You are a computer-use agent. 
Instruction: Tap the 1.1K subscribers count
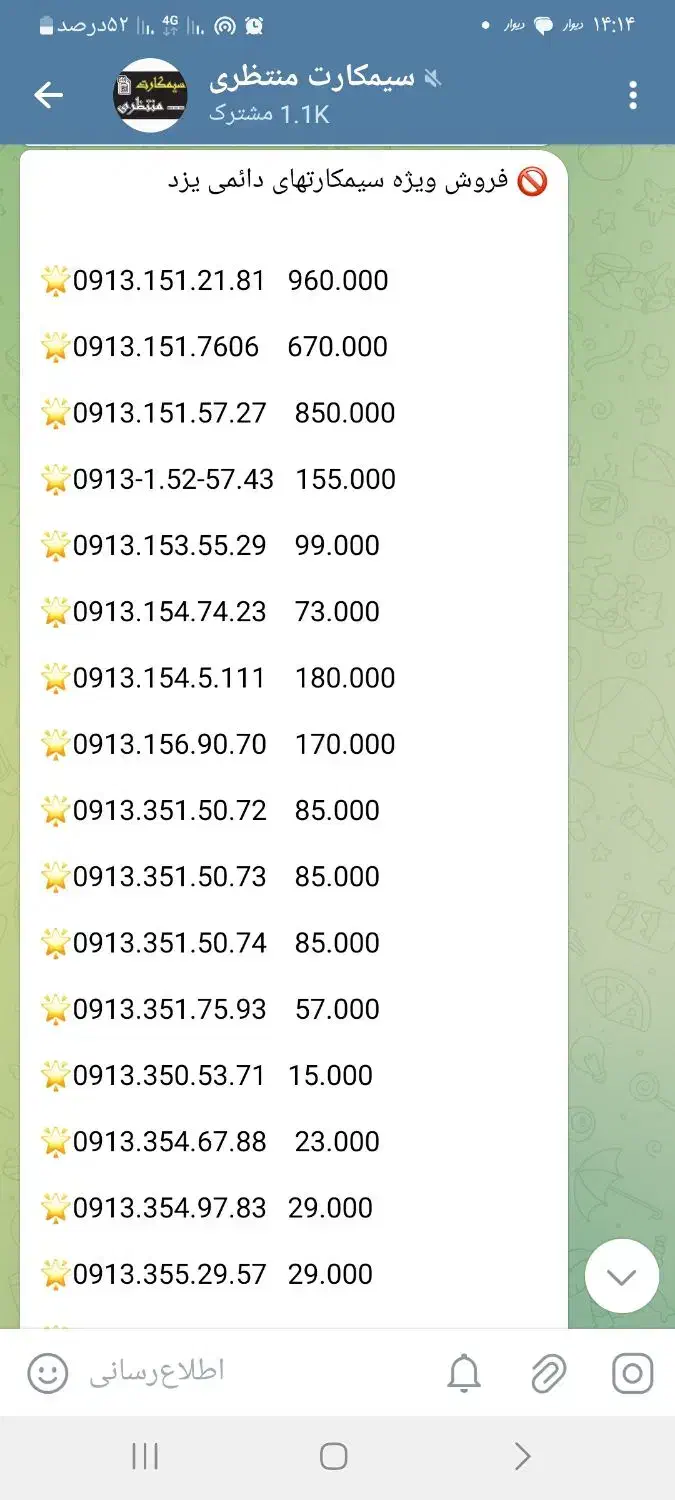coord(269,114)
